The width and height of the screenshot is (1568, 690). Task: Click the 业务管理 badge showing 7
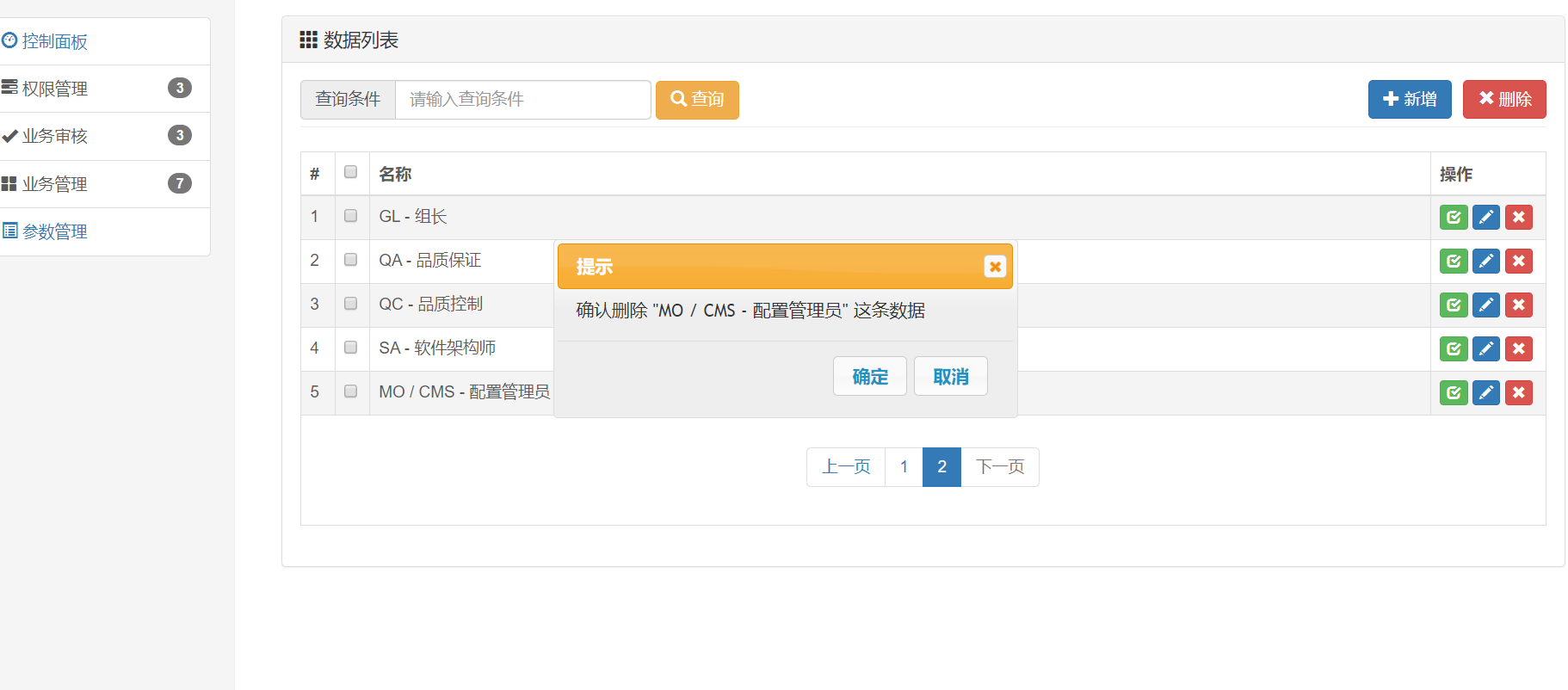tap(179, 183)
